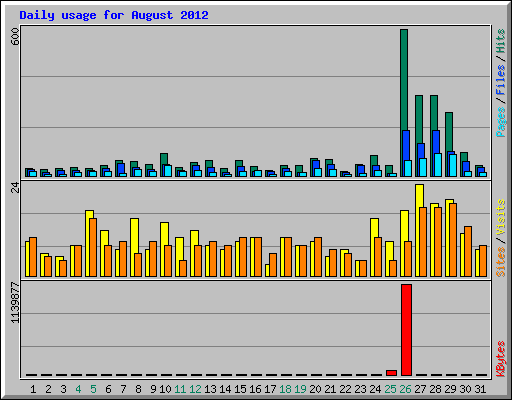Click the 'Daily usage for August 2012' title
The width and height of the screenshot is (512, 400).
[x=114, y=15]
